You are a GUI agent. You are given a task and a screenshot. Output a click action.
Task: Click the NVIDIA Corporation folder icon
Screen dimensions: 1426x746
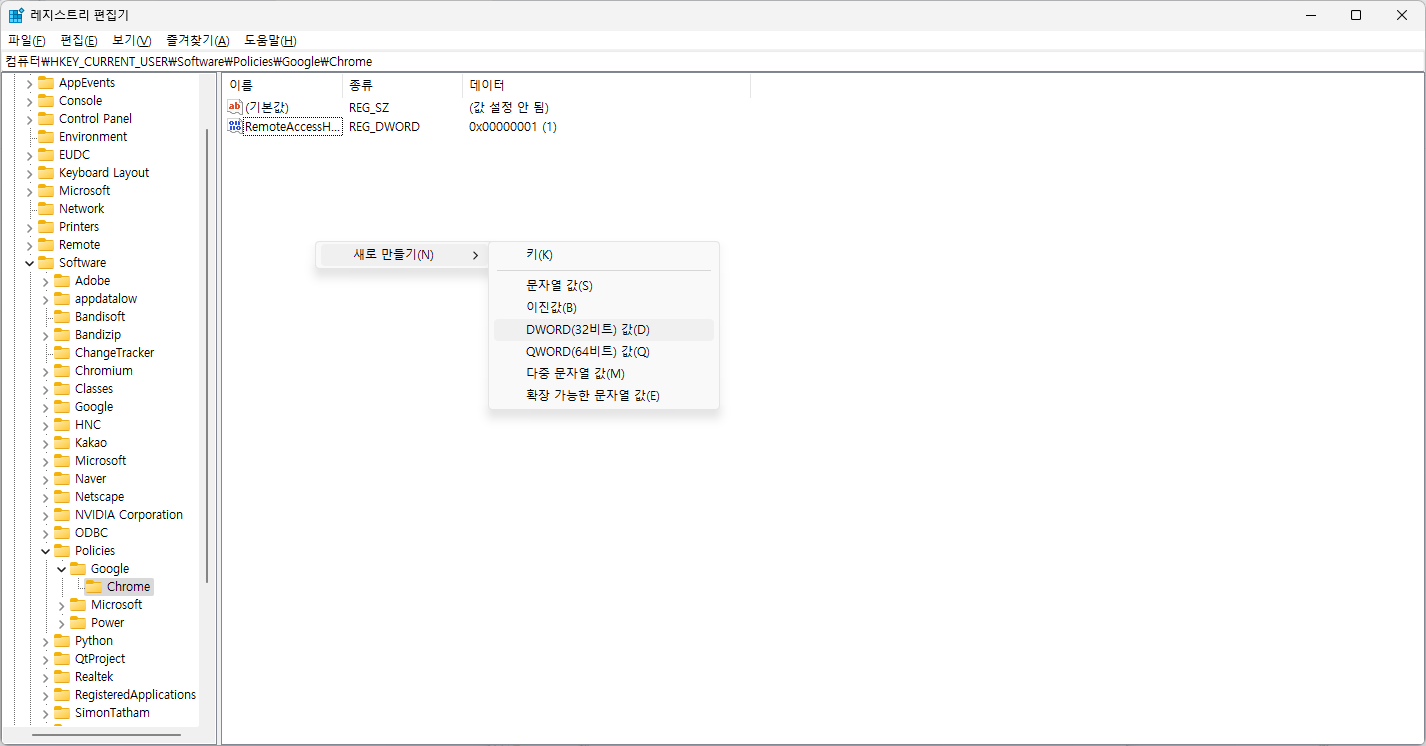[x=62, y=515]
